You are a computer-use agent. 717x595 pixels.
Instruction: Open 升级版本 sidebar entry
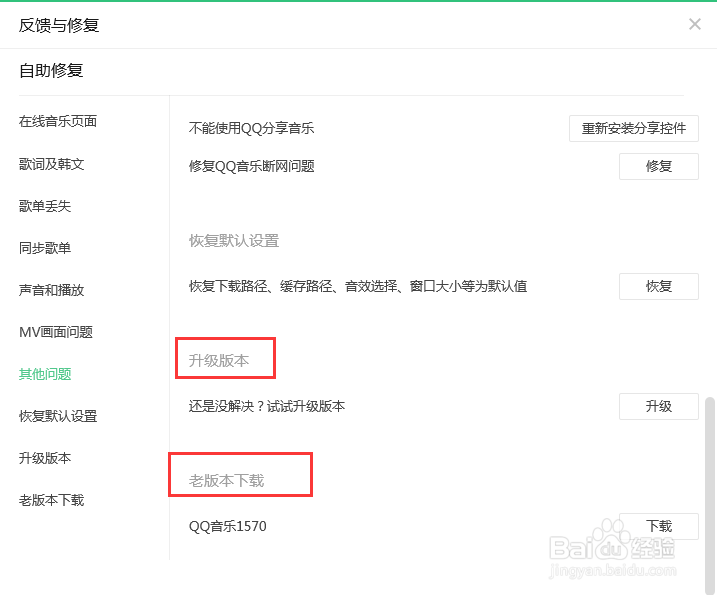[45, 458]
